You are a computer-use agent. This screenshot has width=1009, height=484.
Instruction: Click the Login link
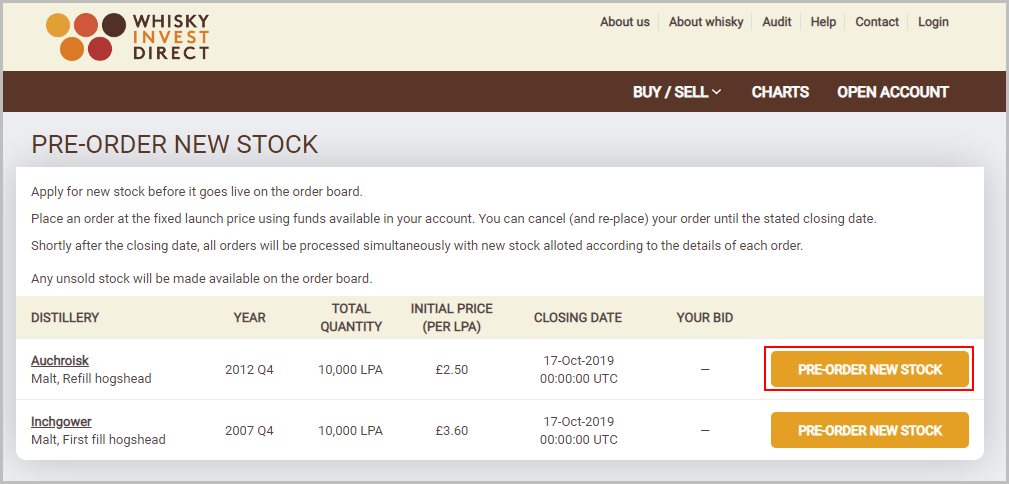pyautogui.click(x=933, y=22)
